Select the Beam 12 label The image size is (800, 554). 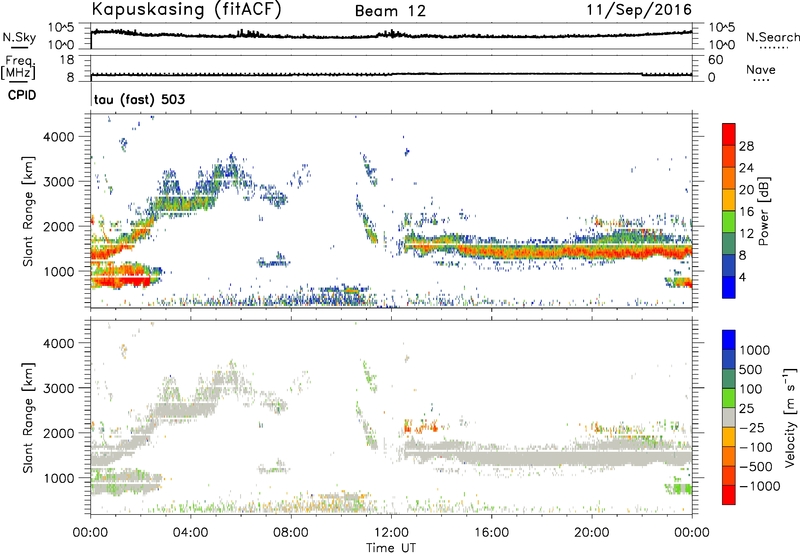click(390, 11)
